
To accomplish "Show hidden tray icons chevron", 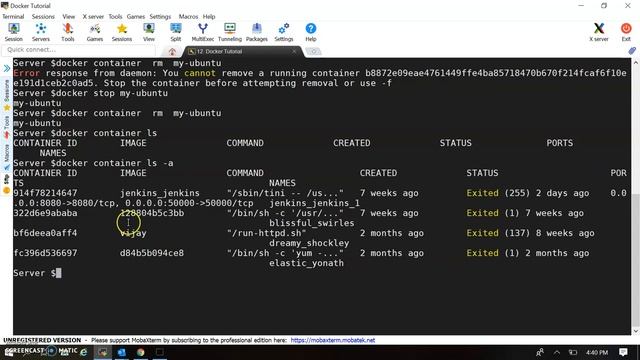I will pyautogui.click(x=557, y=352).
